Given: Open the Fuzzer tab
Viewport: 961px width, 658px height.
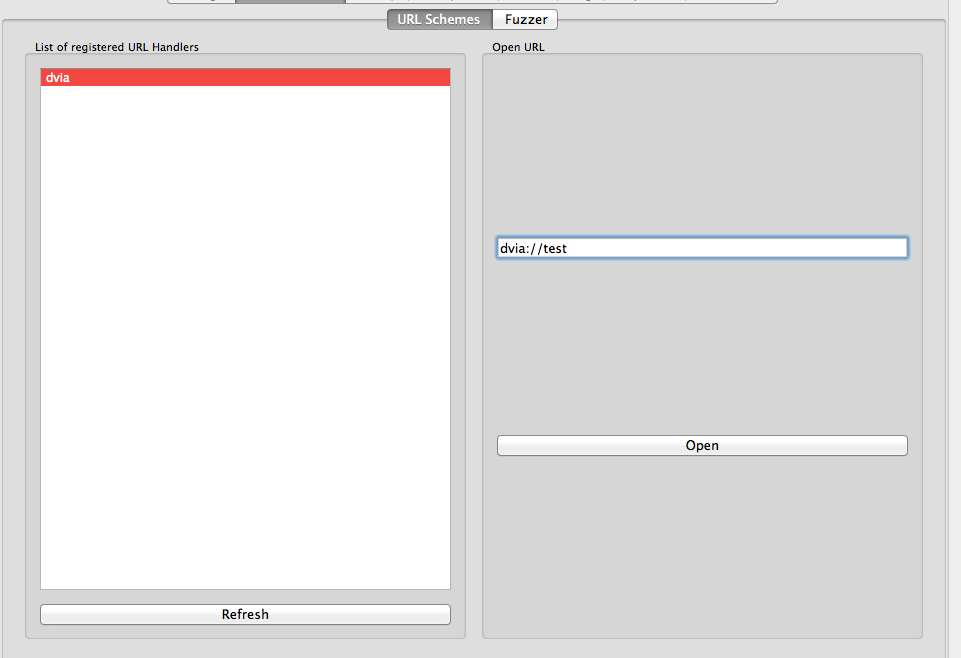Looking at the screenshot, I should point(525,20).
